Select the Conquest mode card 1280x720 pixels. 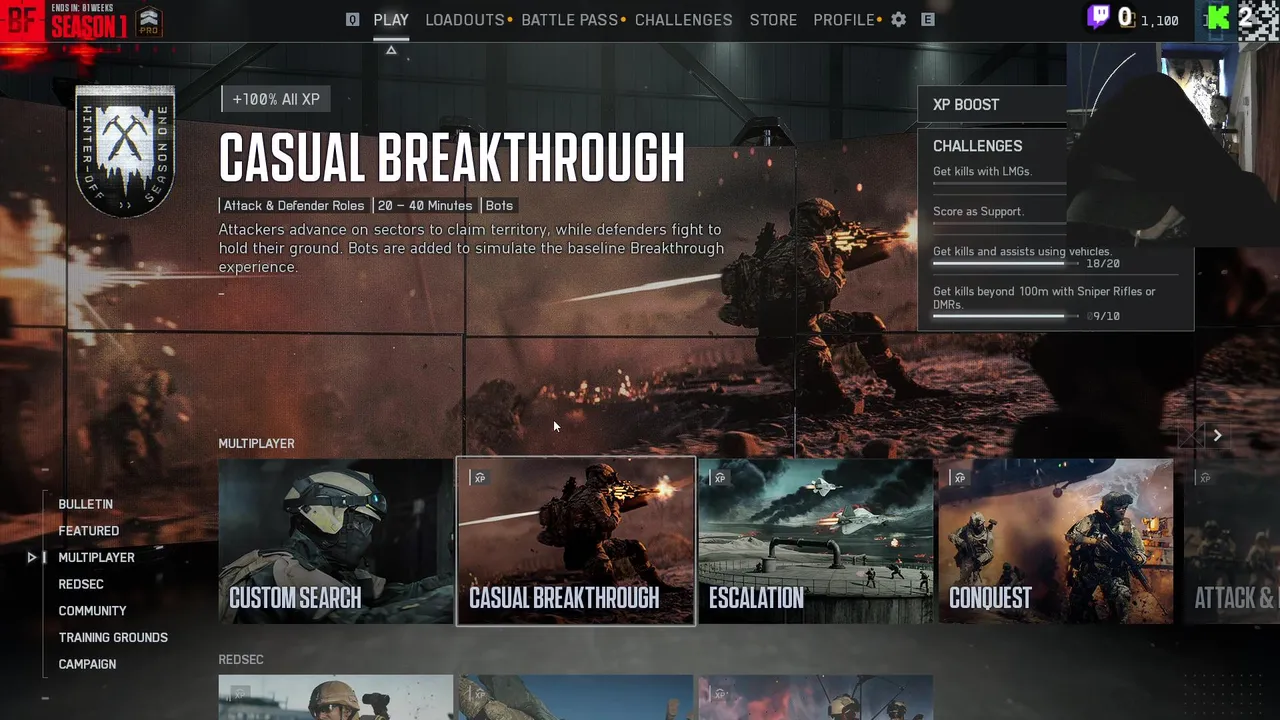(x=1056, y=541)
